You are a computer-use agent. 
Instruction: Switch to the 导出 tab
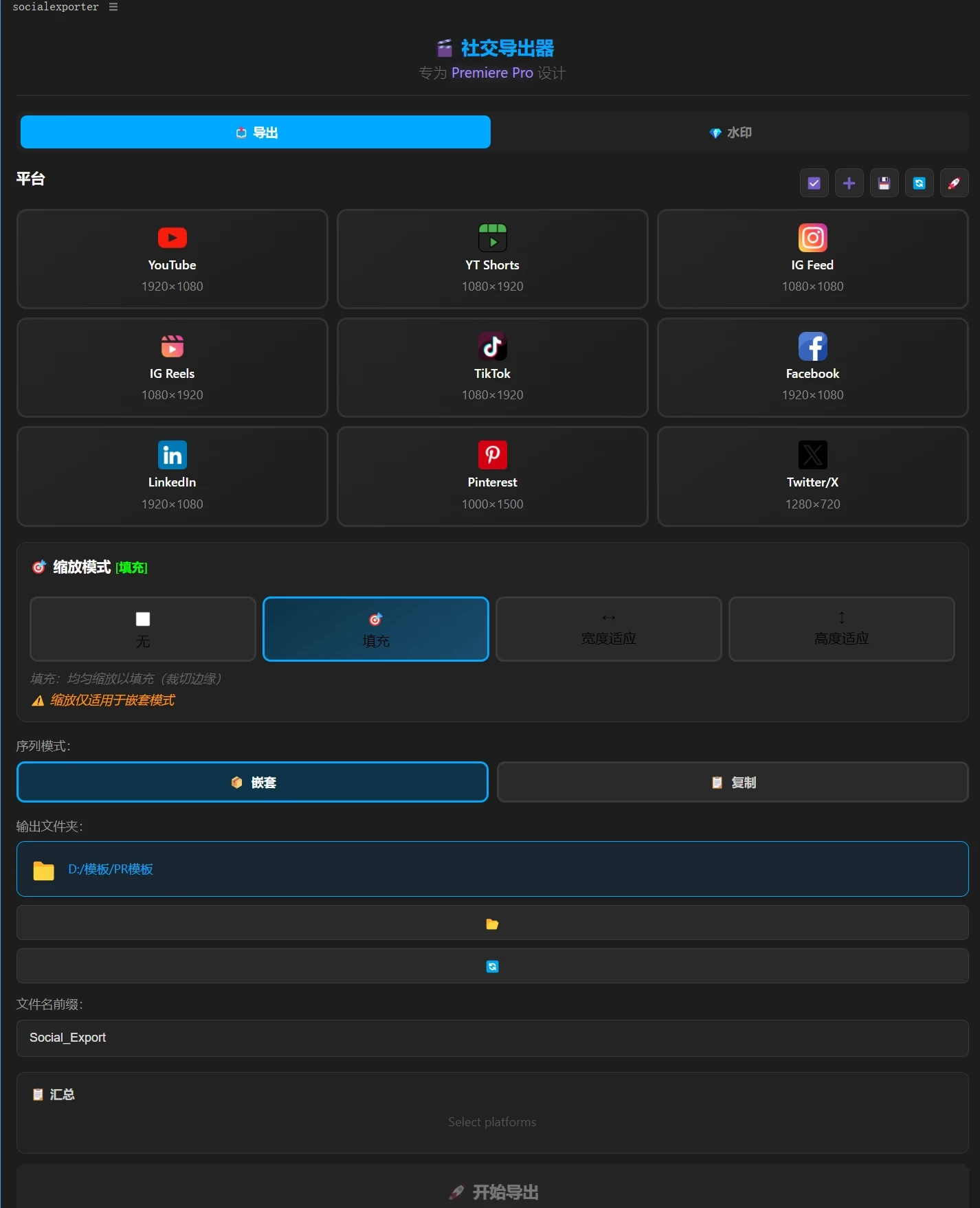pos(256,132)
